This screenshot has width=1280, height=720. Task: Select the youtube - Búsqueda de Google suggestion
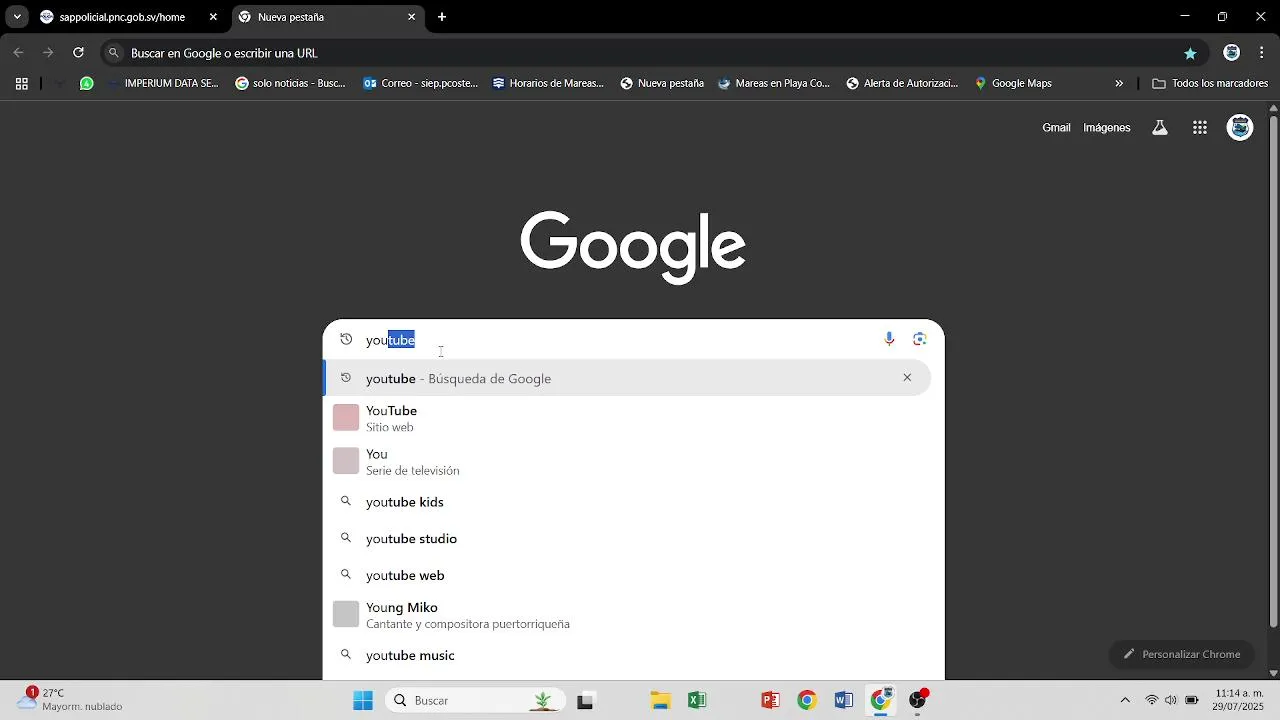(627, 378)
